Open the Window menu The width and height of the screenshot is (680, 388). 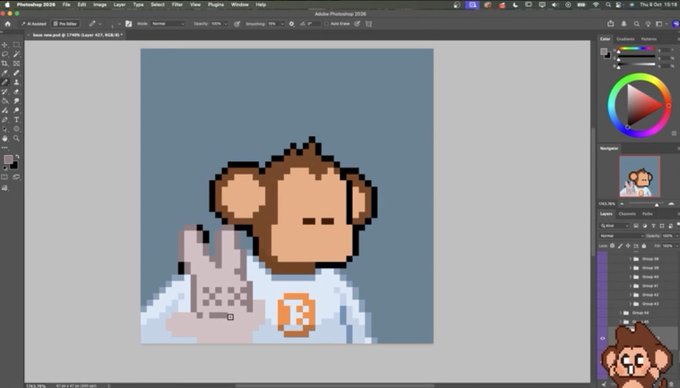239,5
